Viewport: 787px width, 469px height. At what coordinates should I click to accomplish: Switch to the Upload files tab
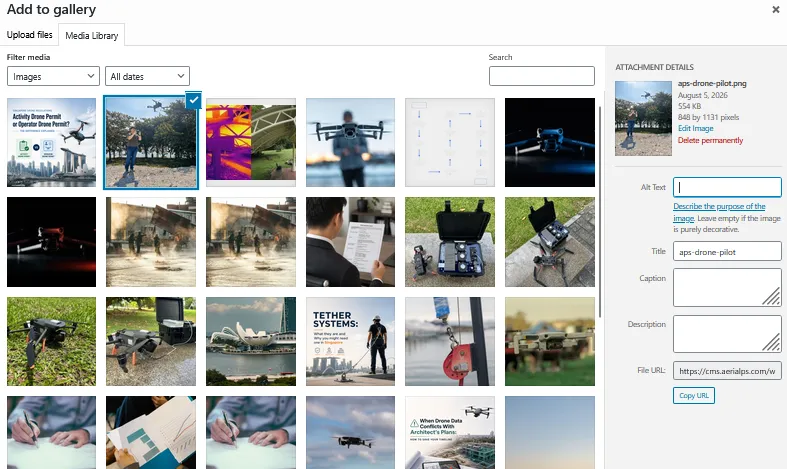(29, 35)
